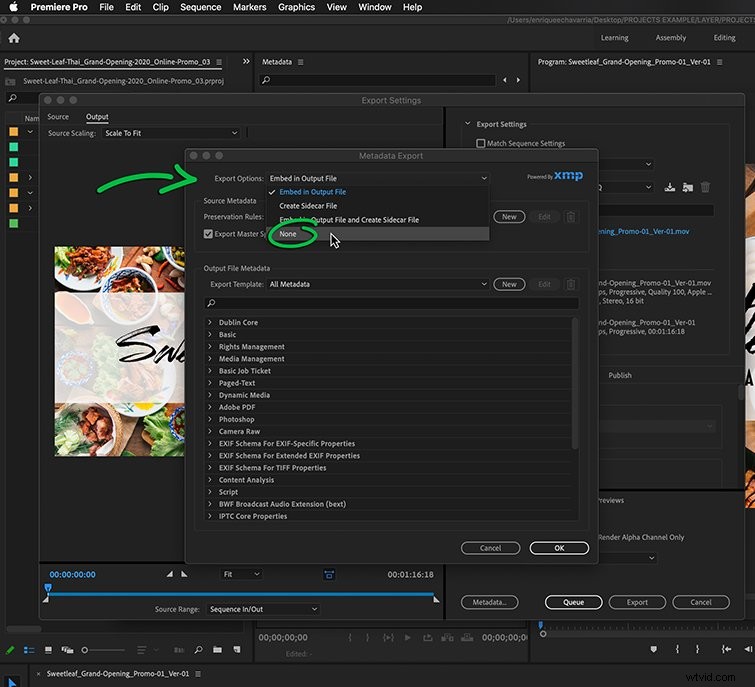This screenshot has width=755, height=687.
Task: Click the Import Presets folder icon
Action: pos(688,187)
